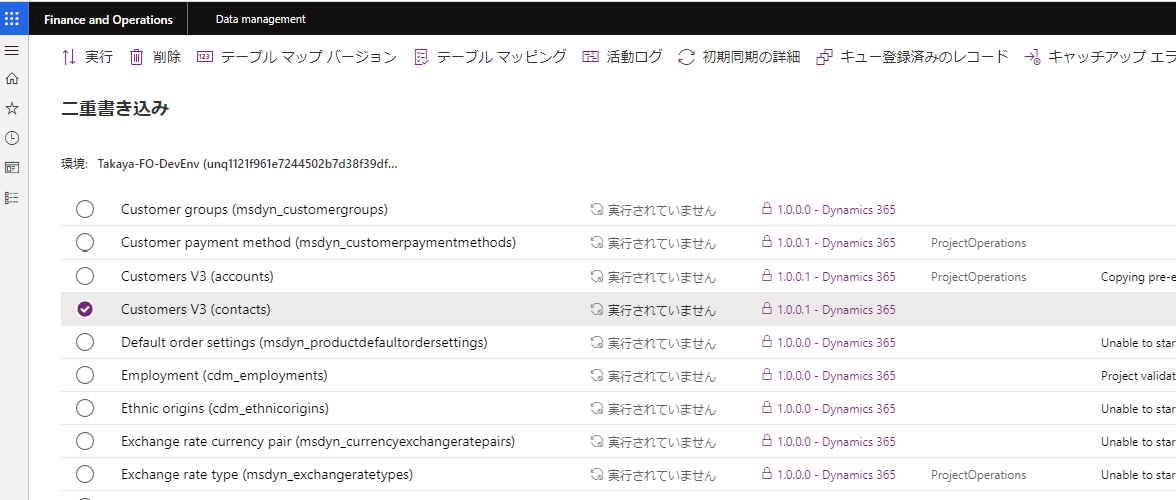
Task: Click Copying pre-e message in accounts row
Action: 1138,276
